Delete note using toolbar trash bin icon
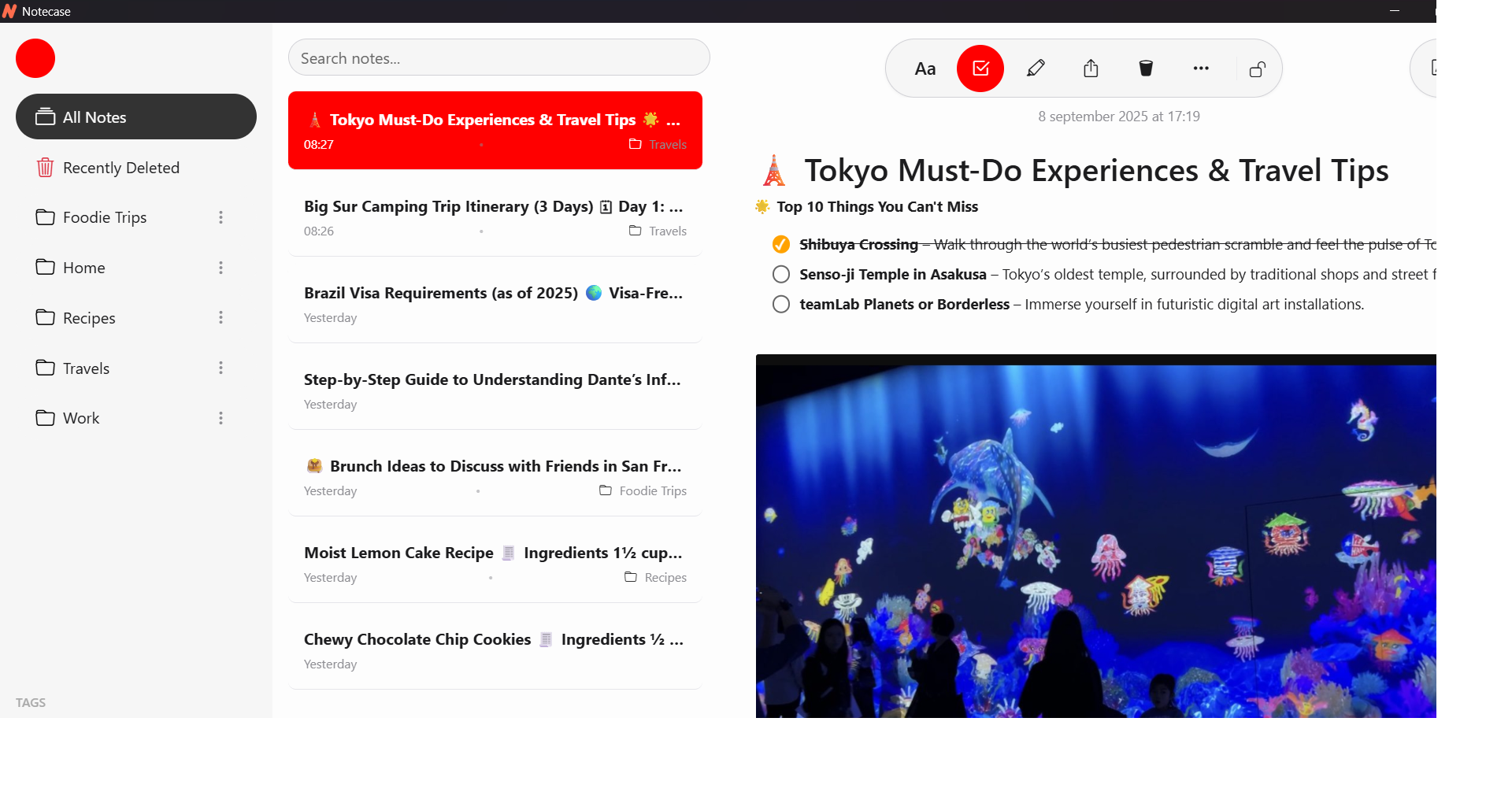This screenshot has height=803, width=1512. coord(1146,68)
